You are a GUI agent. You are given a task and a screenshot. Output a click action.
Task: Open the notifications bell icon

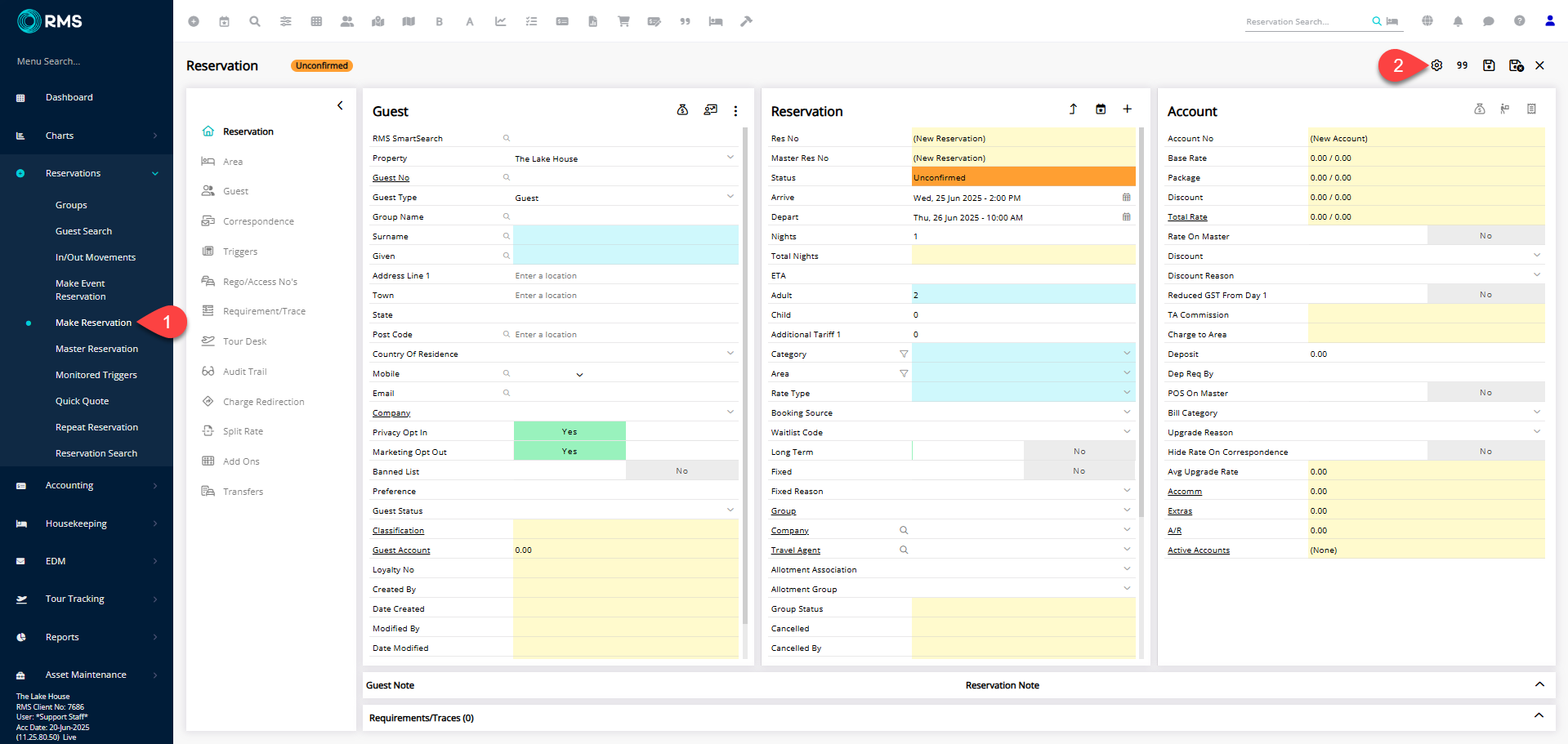coord(1458,21)
